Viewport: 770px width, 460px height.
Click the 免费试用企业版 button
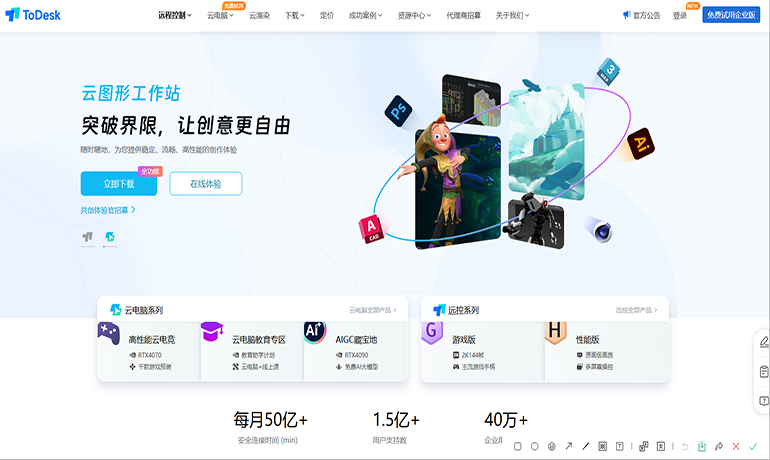[731, 15]
